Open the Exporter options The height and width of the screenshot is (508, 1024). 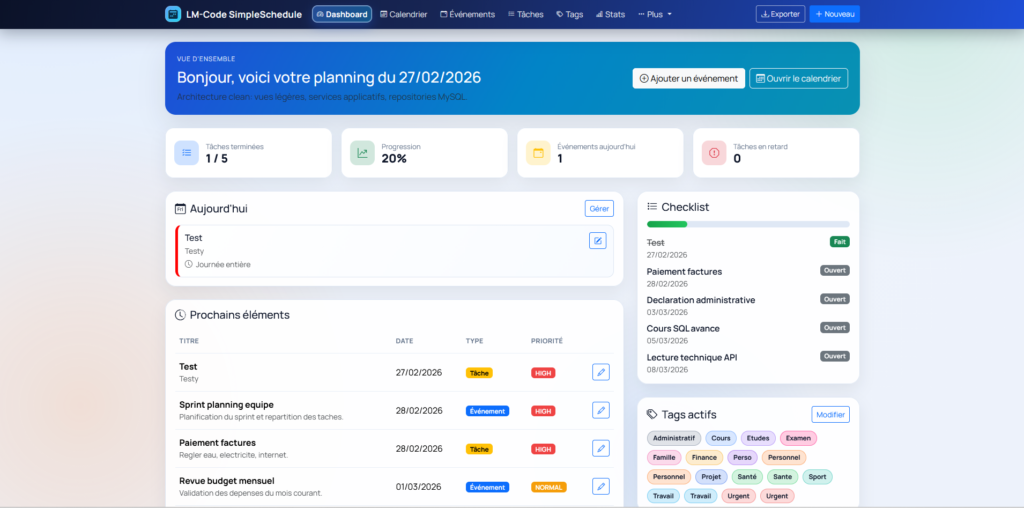[x=780, y=14]
